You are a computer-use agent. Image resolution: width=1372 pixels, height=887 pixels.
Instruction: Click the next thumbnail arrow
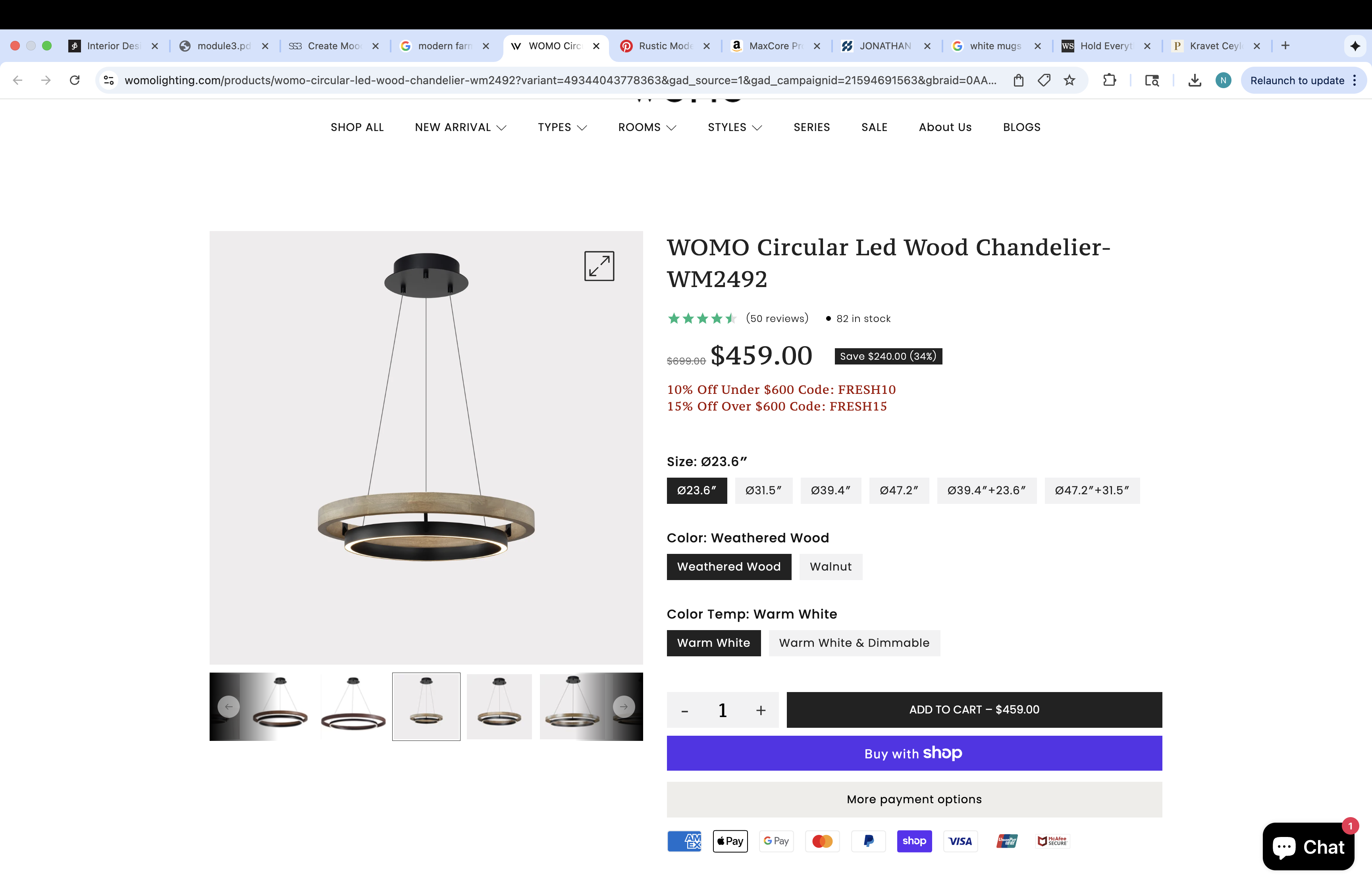624,707
